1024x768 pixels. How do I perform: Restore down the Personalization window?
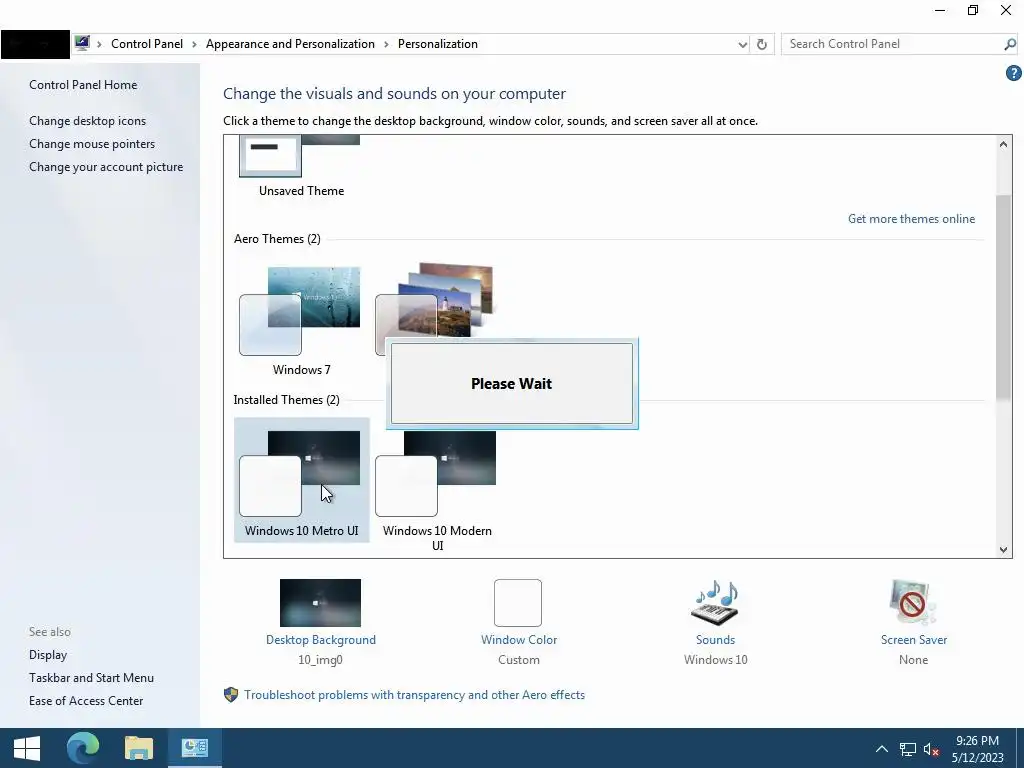point(972,10)
